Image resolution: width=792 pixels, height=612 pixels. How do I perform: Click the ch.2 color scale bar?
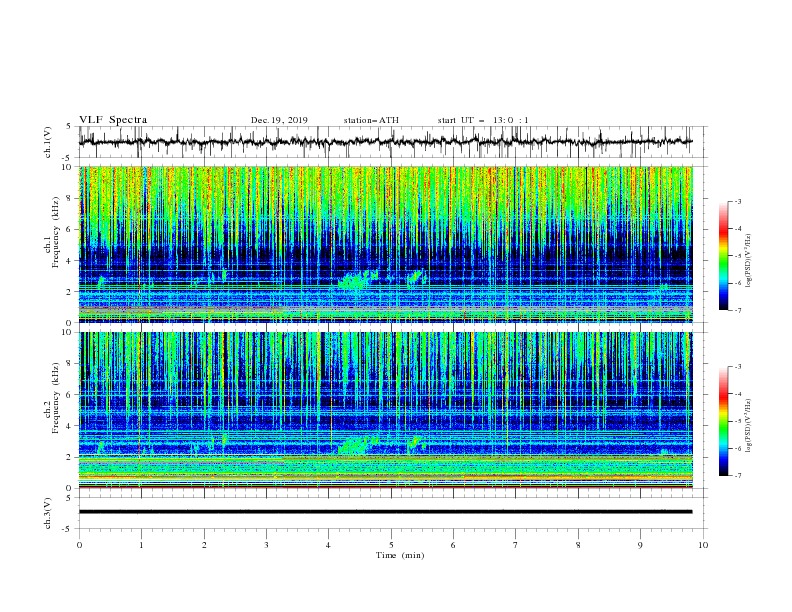coord(723,421)
